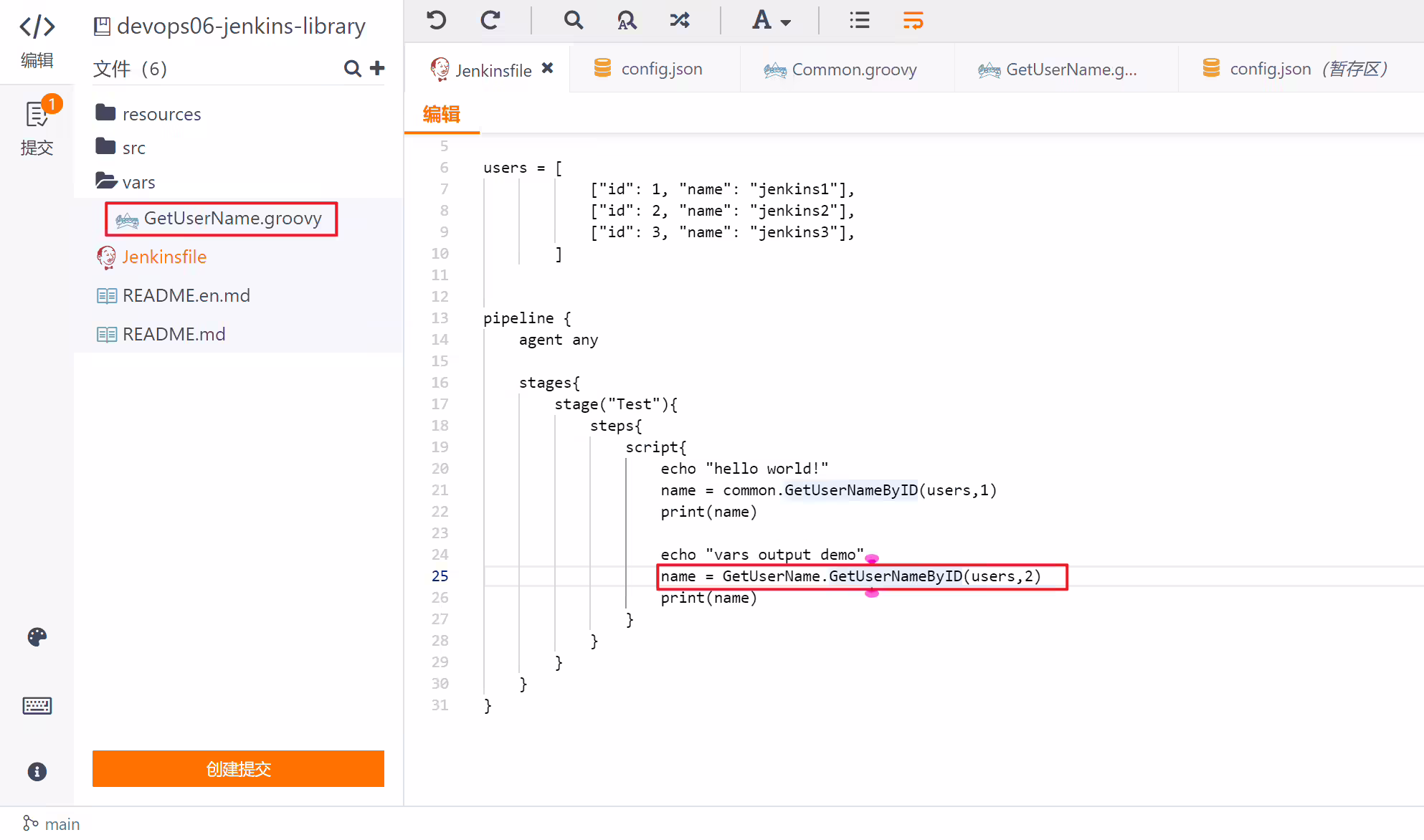The width and height of the screenshot is (1424, 840).
Task: Toggle the list view toolbar icon
Action: 859,20
